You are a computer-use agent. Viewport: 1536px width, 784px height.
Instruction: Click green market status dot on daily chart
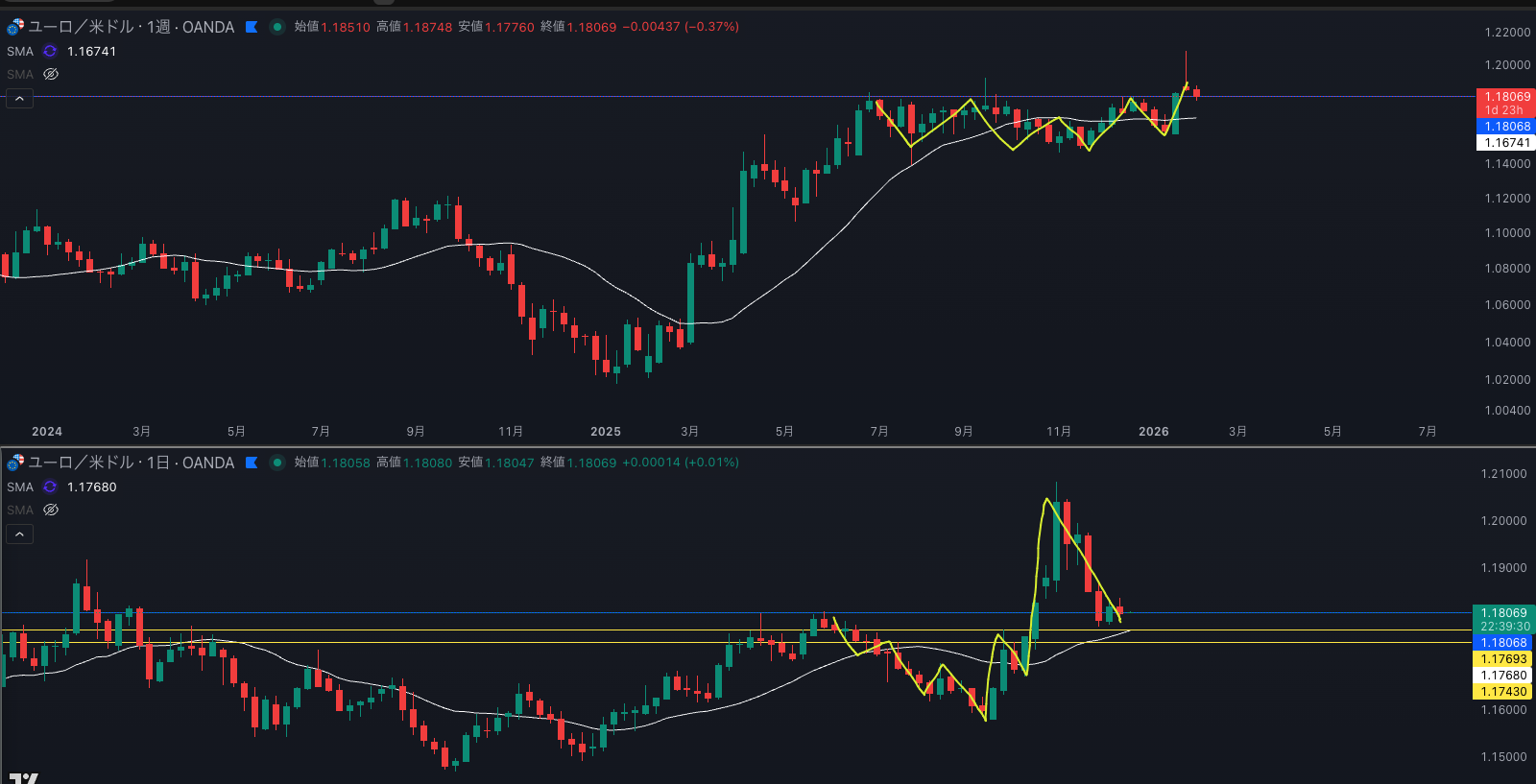tap(277, 463)
